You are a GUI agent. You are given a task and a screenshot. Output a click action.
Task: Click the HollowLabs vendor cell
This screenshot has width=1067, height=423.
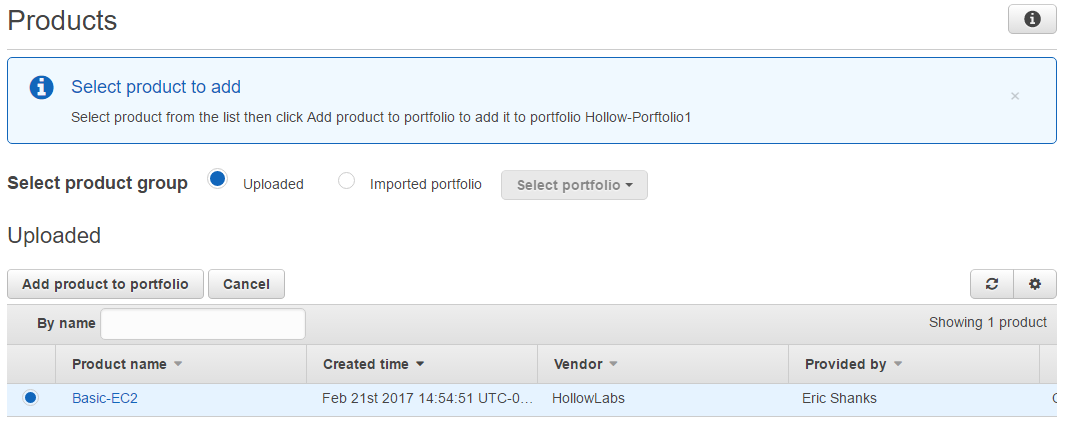click(588, 398)
